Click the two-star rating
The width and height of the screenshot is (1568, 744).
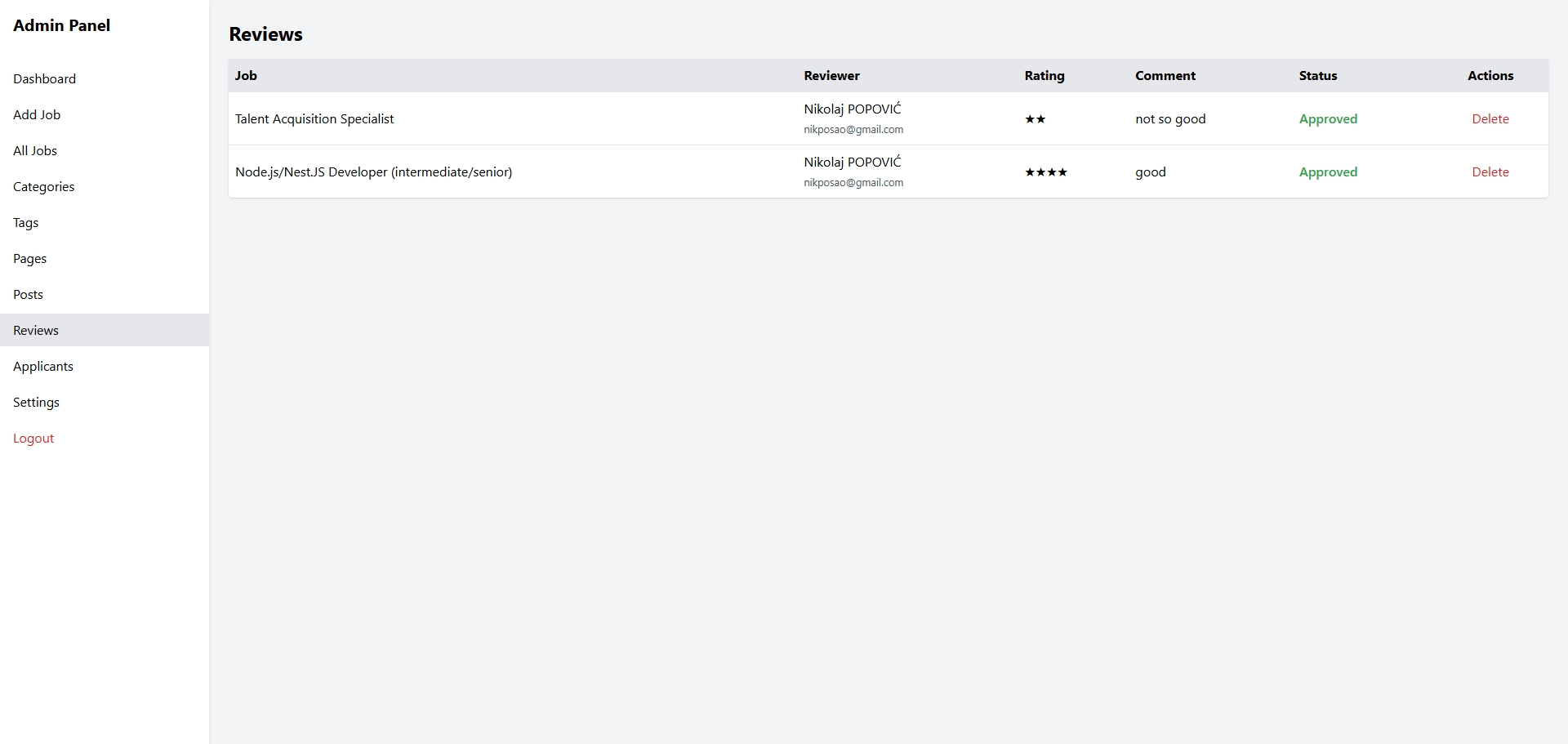coord(1035,119)
